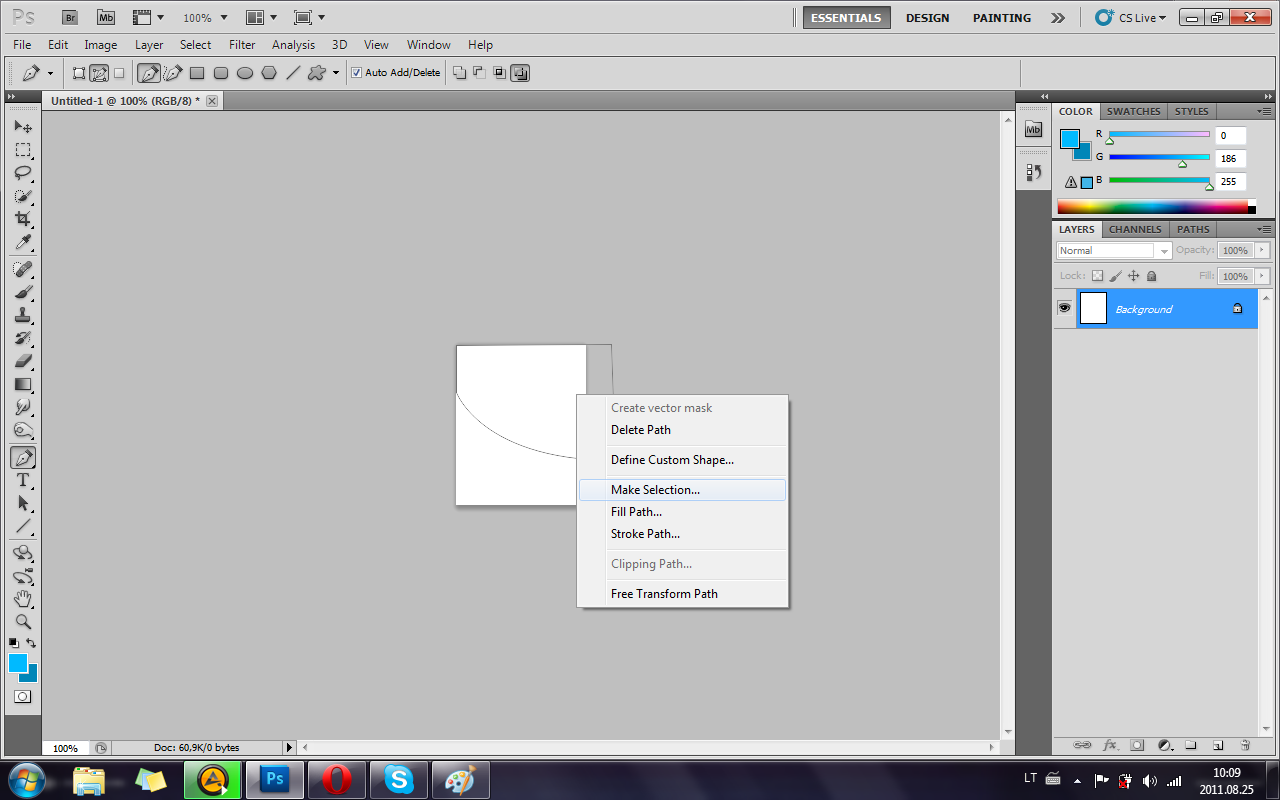Image resolution: width=1280 pixels, height=800 pixels.
Task: Expand more workspaces chevron
Action: [1057, 18]
